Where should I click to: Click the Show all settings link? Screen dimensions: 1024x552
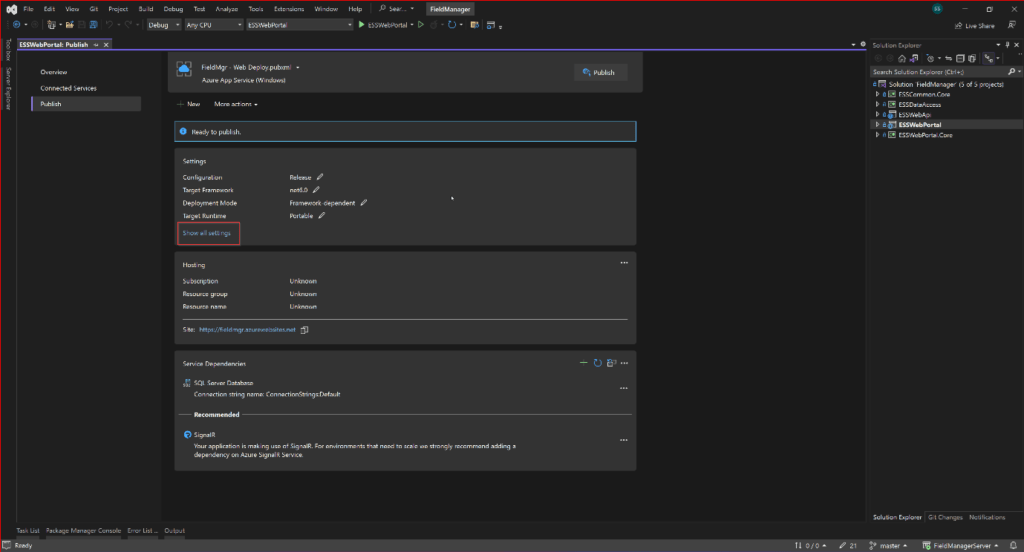pos(206,233)
